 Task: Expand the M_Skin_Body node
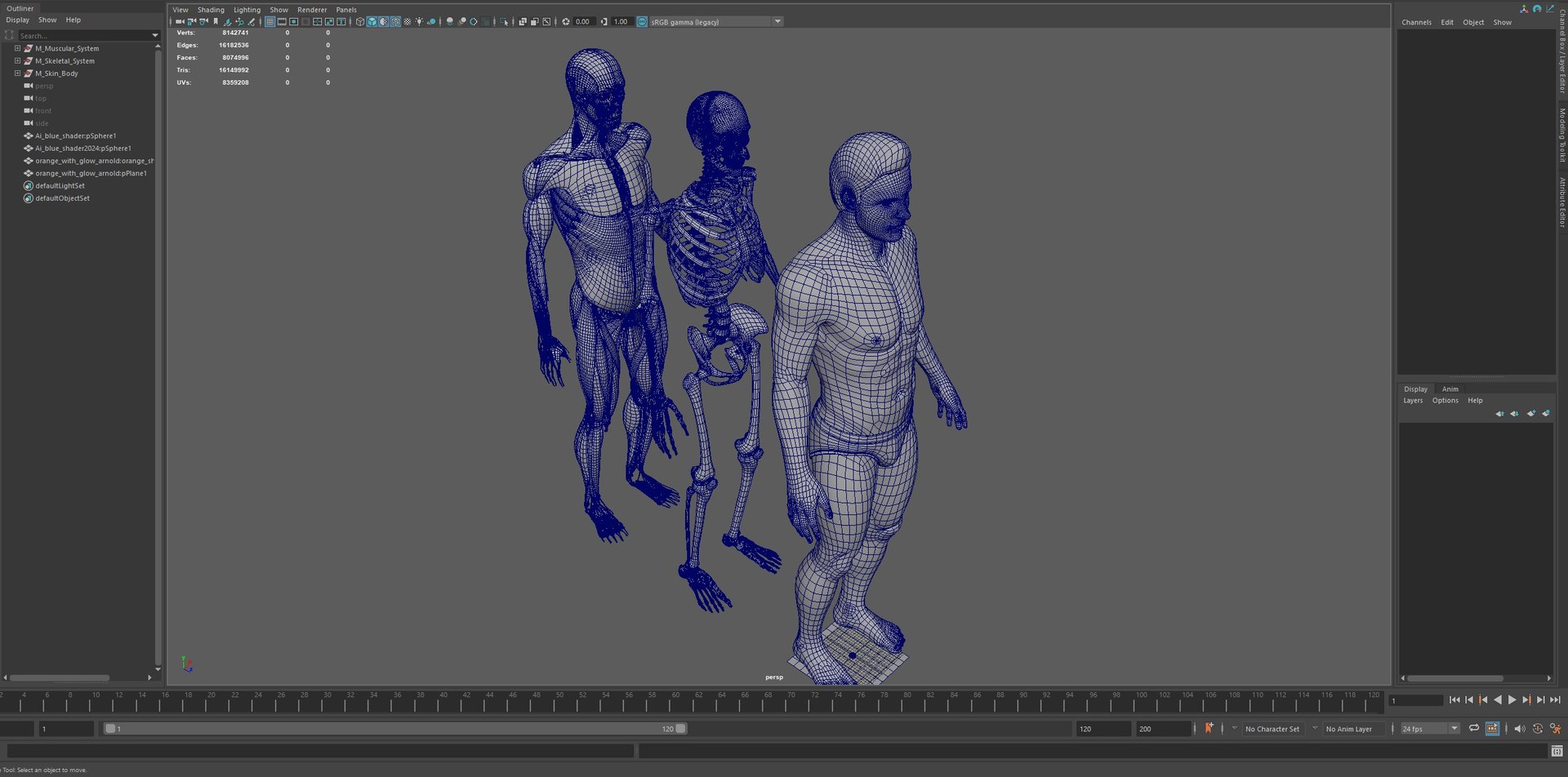click(x=17, y=73)
